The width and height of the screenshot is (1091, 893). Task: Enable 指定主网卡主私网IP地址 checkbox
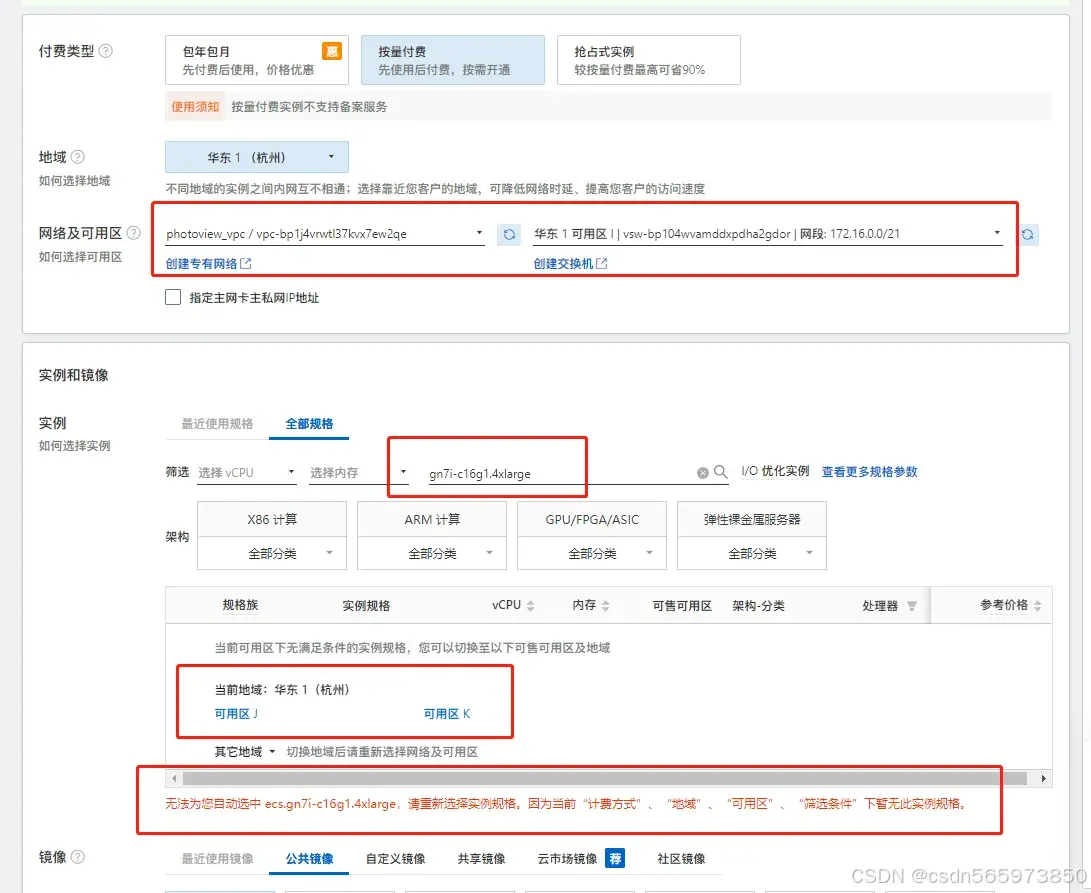(x=174, y=297)
